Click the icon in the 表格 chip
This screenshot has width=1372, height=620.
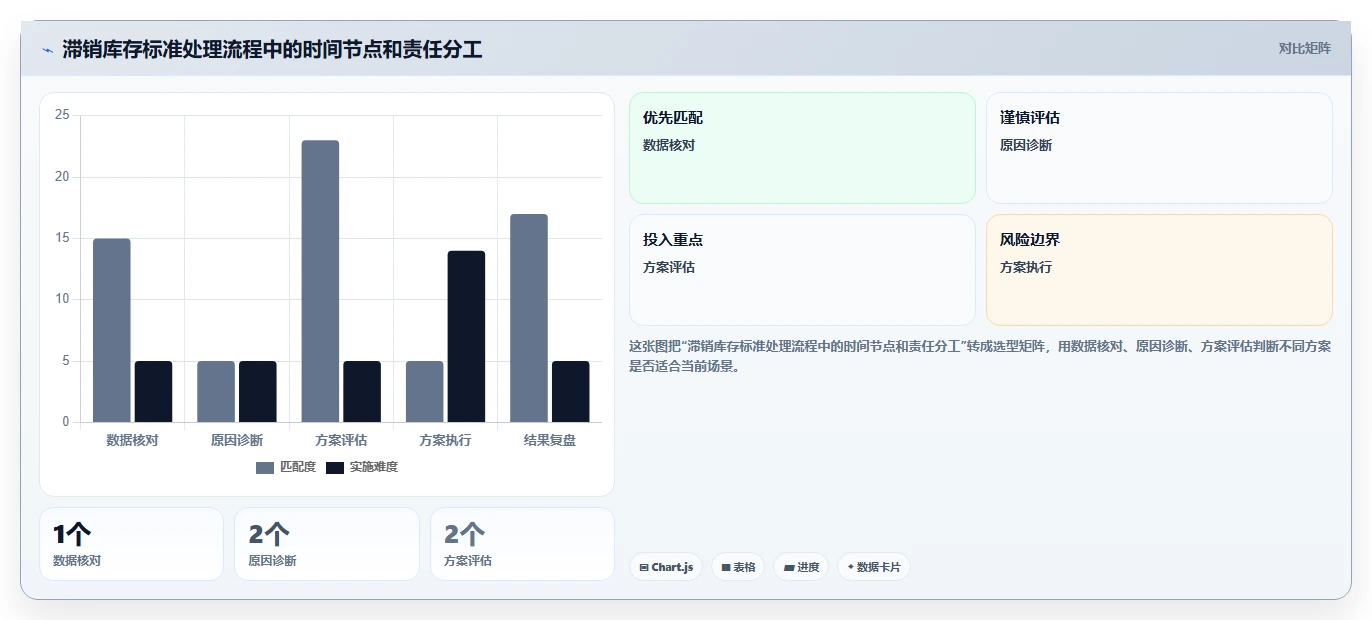(x=726, y=567)
